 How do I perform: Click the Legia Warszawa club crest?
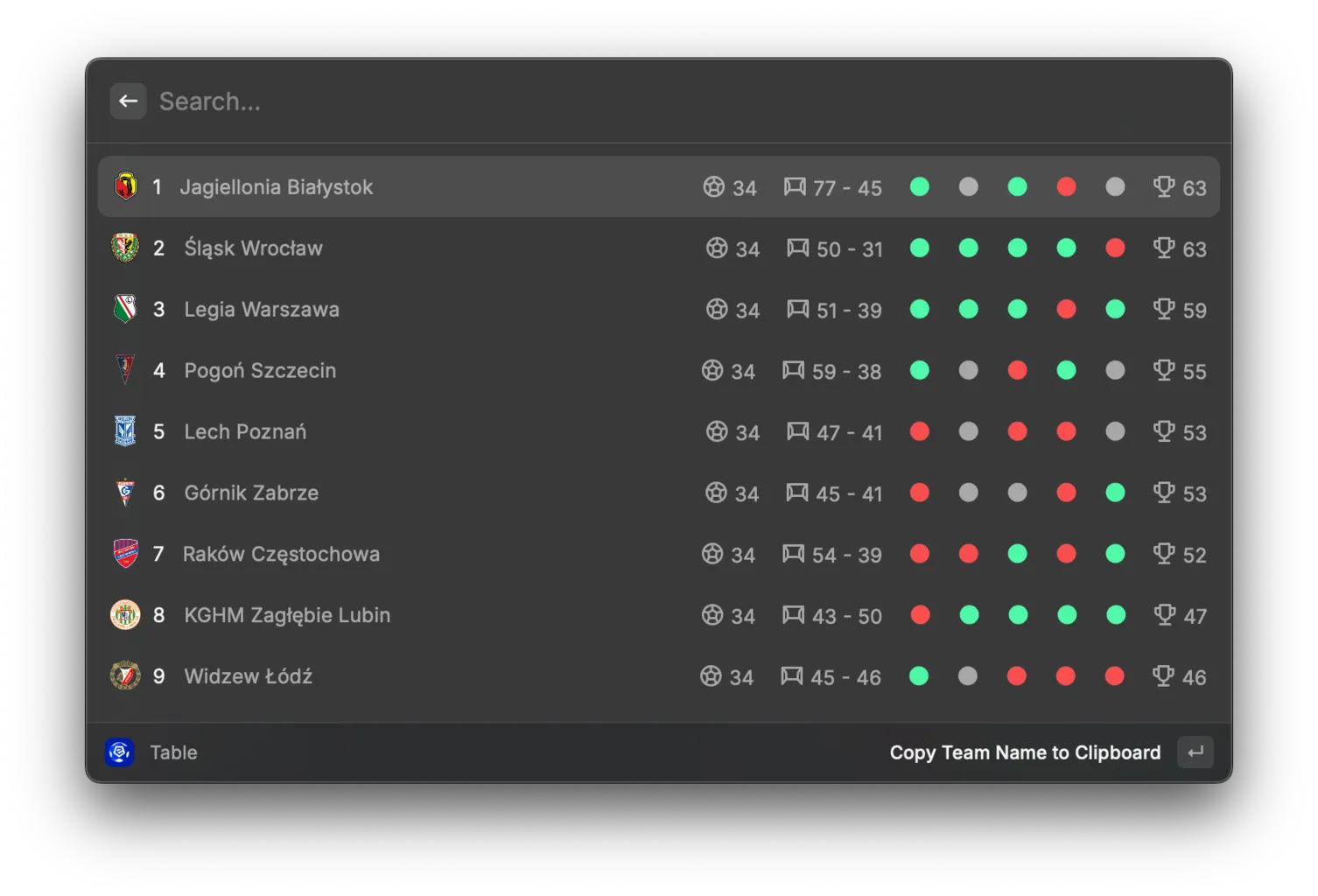(125, 309)
